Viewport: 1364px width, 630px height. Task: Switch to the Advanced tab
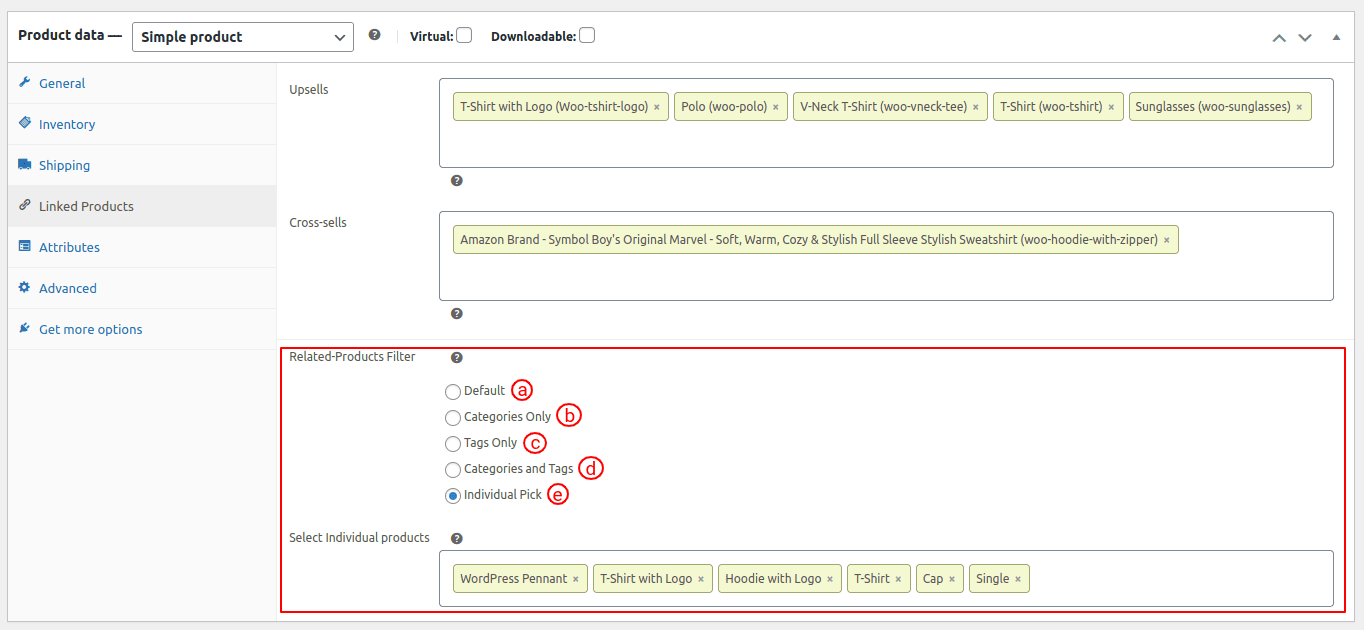pos(66,288)
